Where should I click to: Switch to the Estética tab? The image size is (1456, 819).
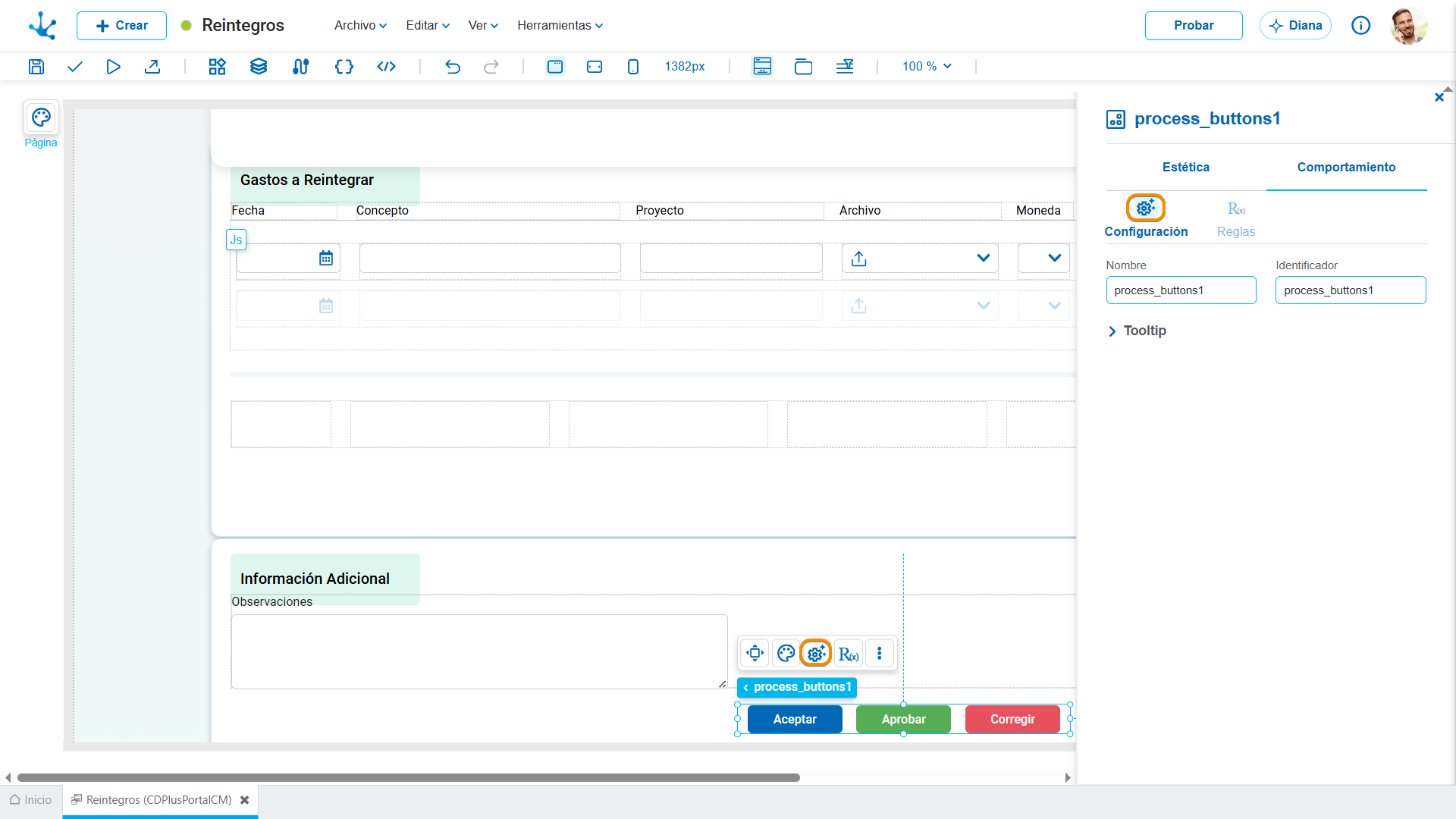coord(1186,167)
